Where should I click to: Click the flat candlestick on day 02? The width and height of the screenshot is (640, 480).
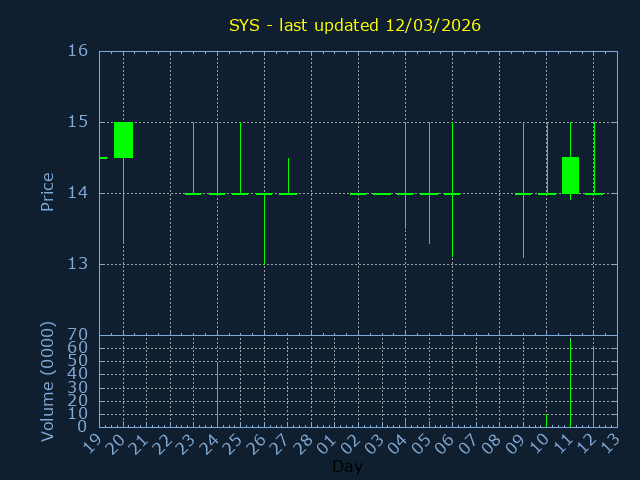pos(358,194)
